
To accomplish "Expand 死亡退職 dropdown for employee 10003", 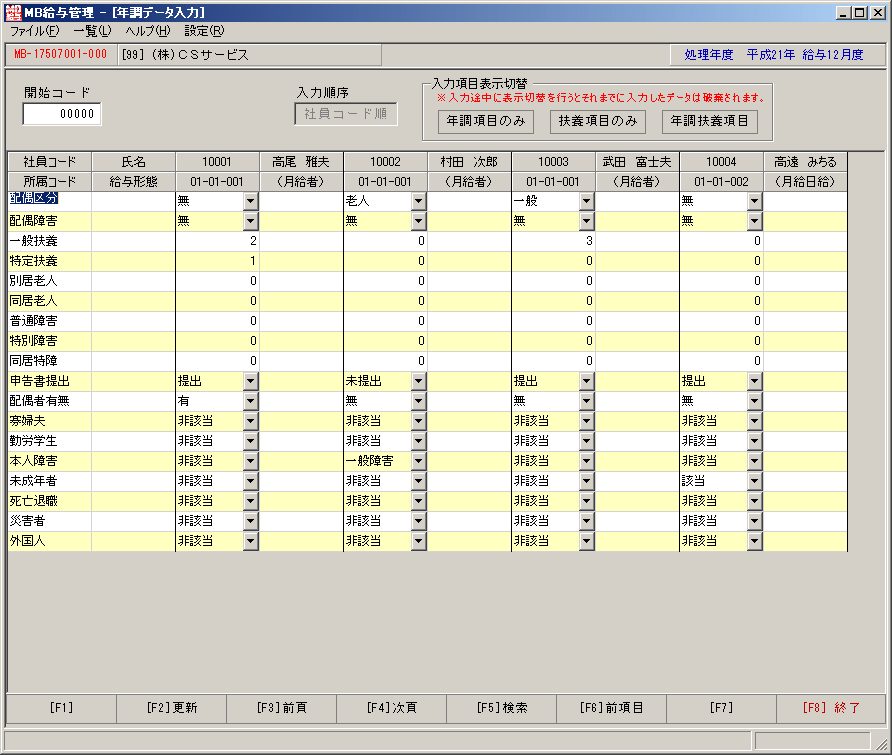I will 587,501.
